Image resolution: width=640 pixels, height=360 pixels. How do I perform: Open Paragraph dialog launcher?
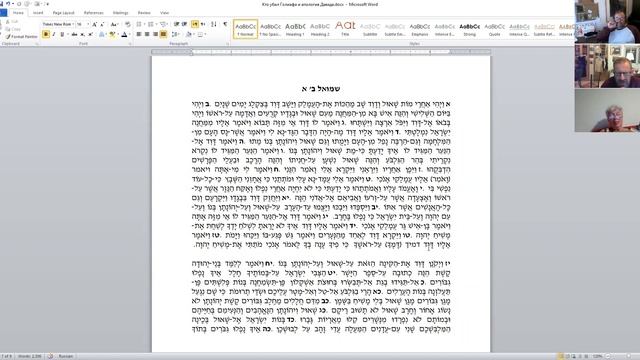click(227, 44)
